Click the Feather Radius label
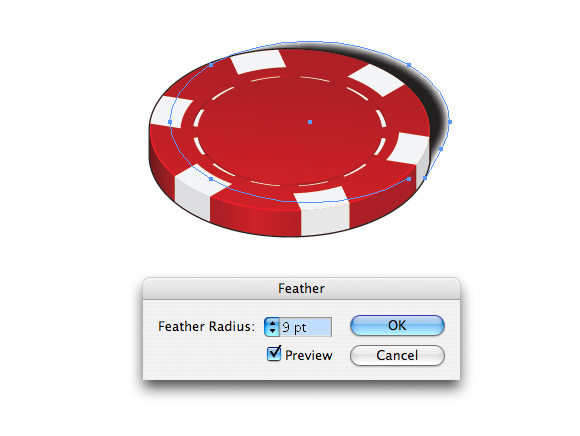 (206, 327)
